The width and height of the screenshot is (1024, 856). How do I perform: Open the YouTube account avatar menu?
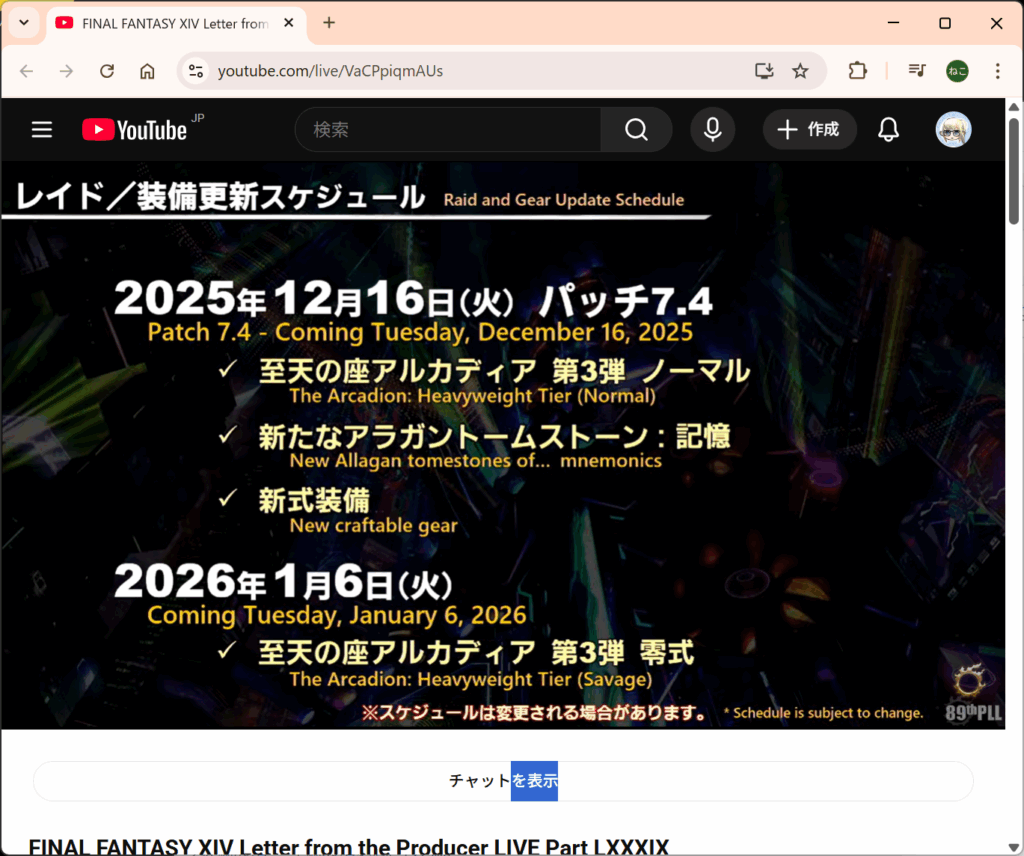953,130
